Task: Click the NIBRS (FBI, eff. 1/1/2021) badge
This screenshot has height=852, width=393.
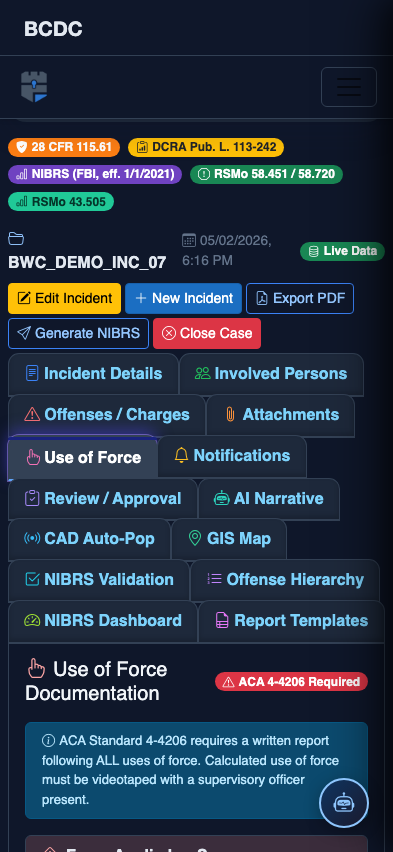Action: tap(95, 174)
